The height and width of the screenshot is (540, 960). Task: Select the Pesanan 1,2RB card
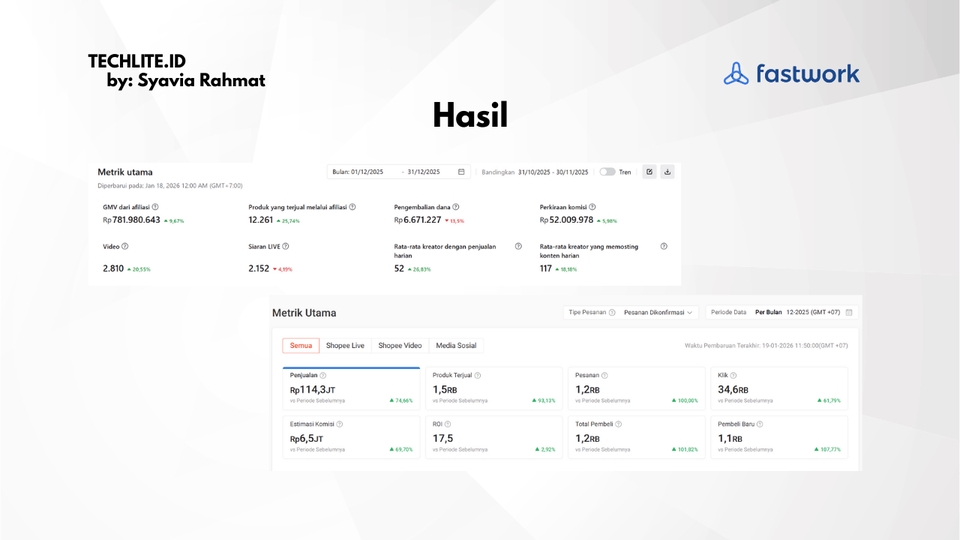coord(637,388)
